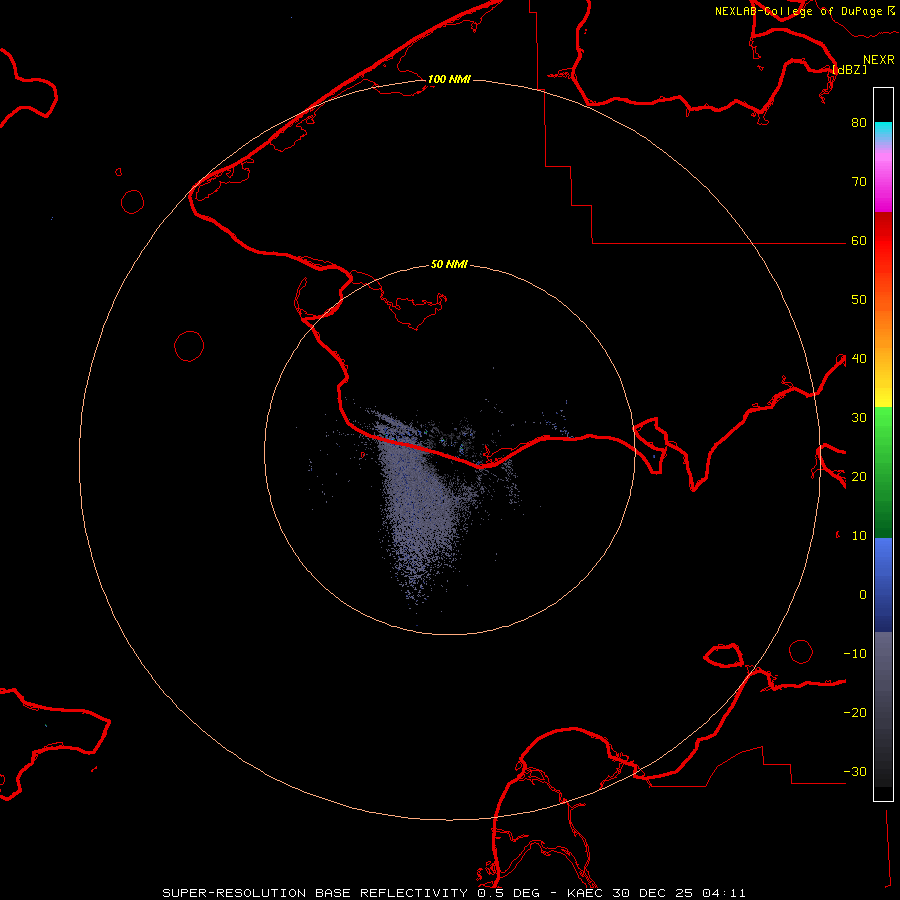Click the 70 value on the dBZ scale
This screenshot has width=900, height=900.
click(x=859, y=182)
